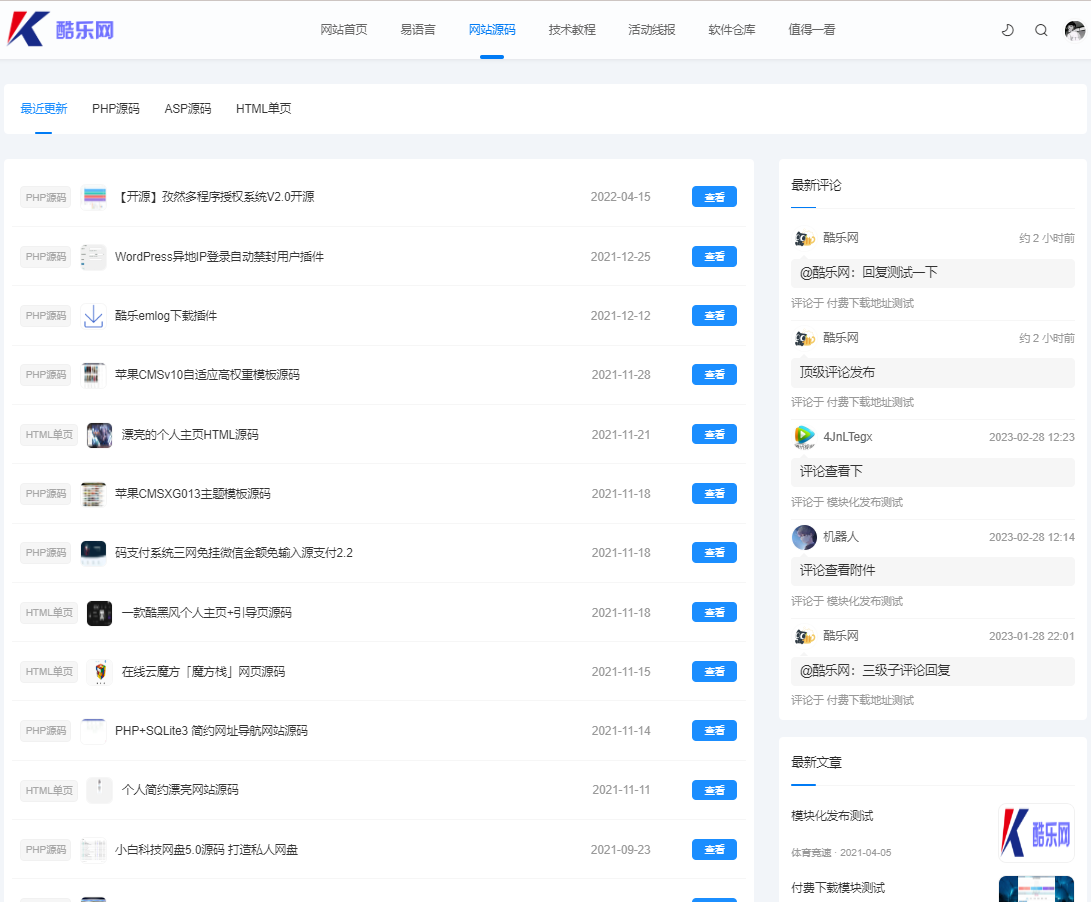
Task: Open article link 付费下载模块测试
Action: pos(838,888)
